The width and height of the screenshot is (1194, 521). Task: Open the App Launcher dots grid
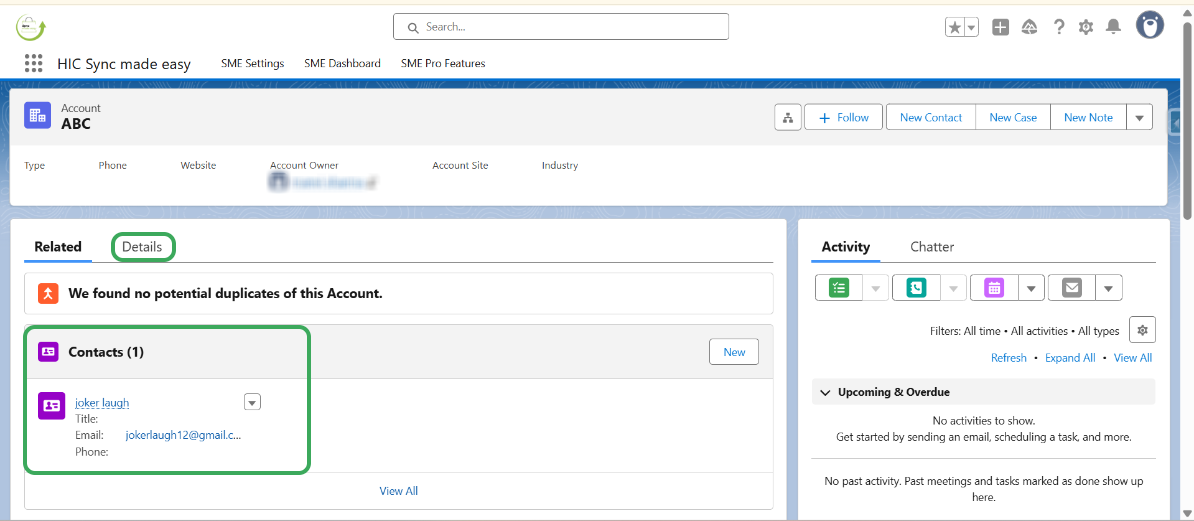(33, 63)
